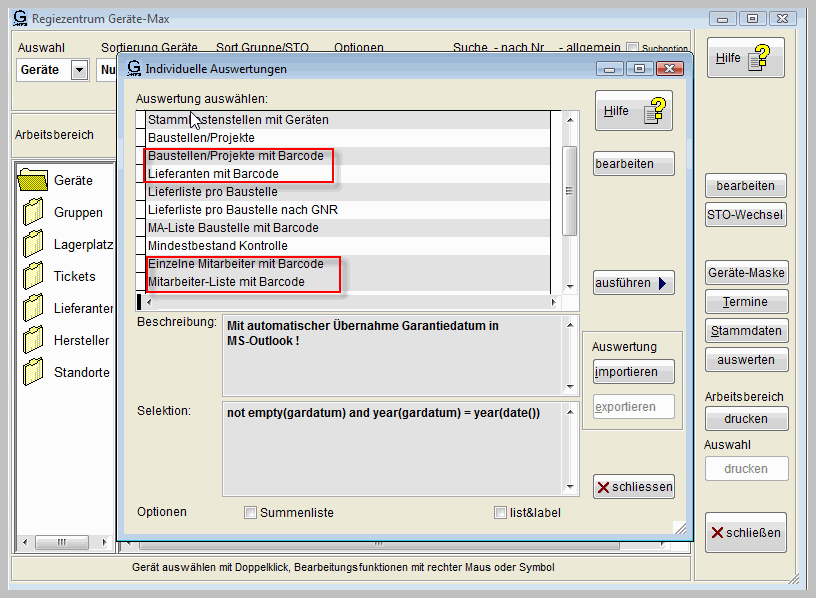Enable the Summenliste checkbox
Image resolution: width=816 pixels, height=598 pixels.
pos(251,513)
